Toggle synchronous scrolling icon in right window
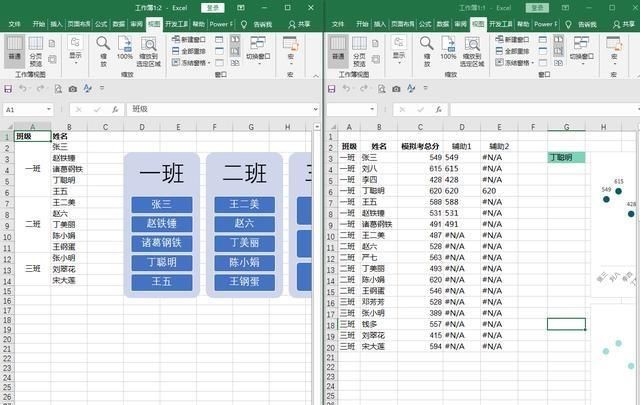 [558, 51]
